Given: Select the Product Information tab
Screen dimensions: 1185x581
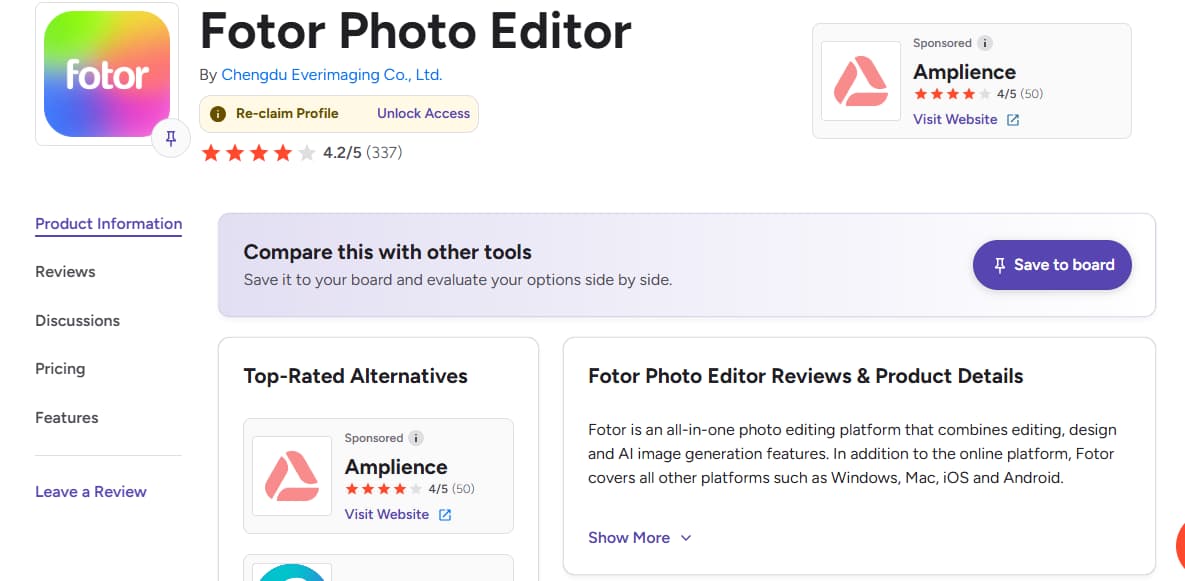Looking at the screenshot, I should click(108, 223).
